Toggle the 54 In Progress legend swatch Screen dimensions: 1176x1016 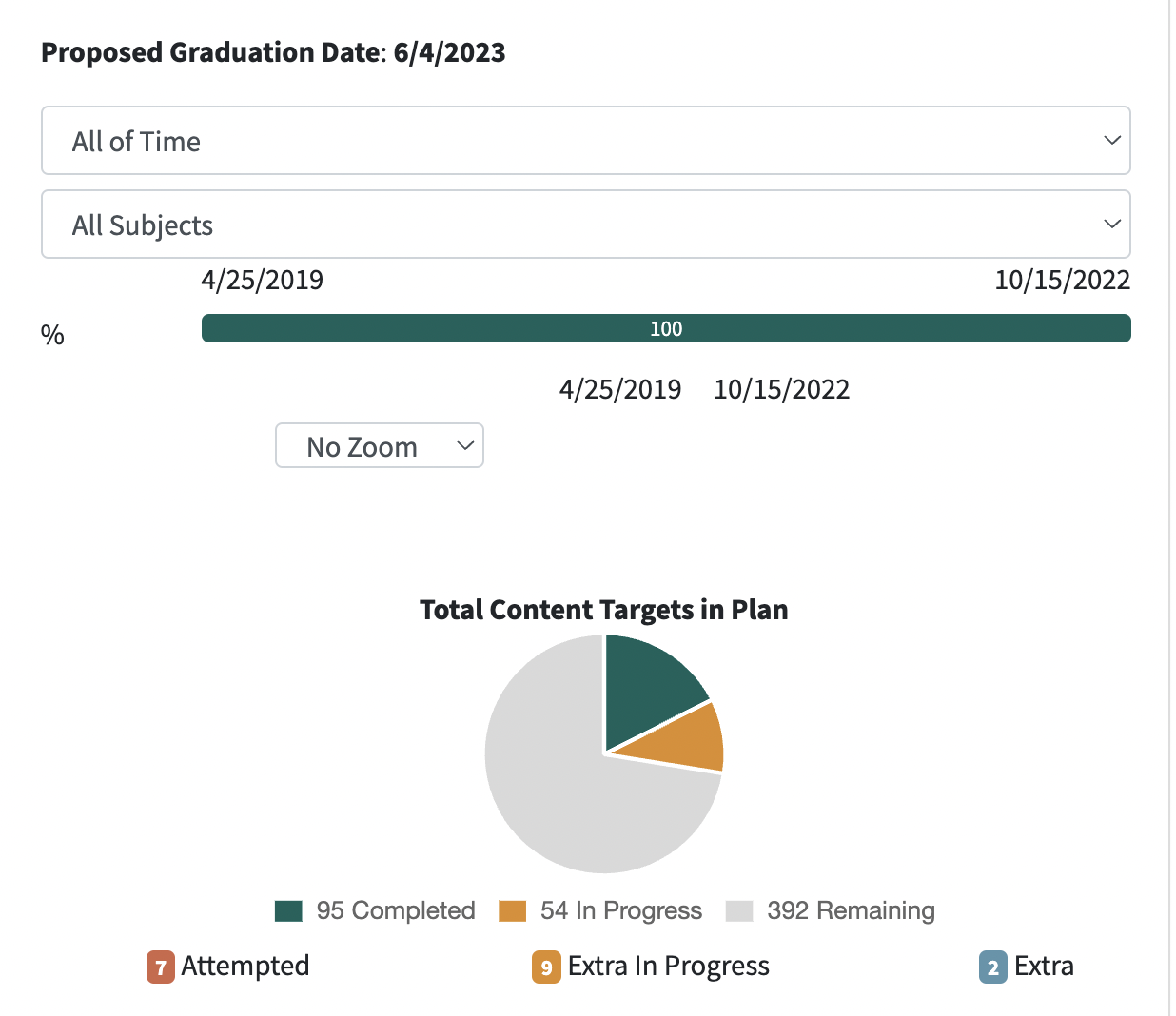point(513,911)
